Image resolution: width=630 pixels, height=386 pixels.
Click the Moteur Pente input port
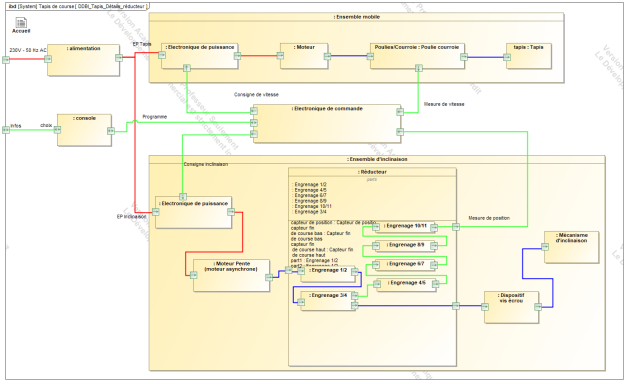point(194,275)
